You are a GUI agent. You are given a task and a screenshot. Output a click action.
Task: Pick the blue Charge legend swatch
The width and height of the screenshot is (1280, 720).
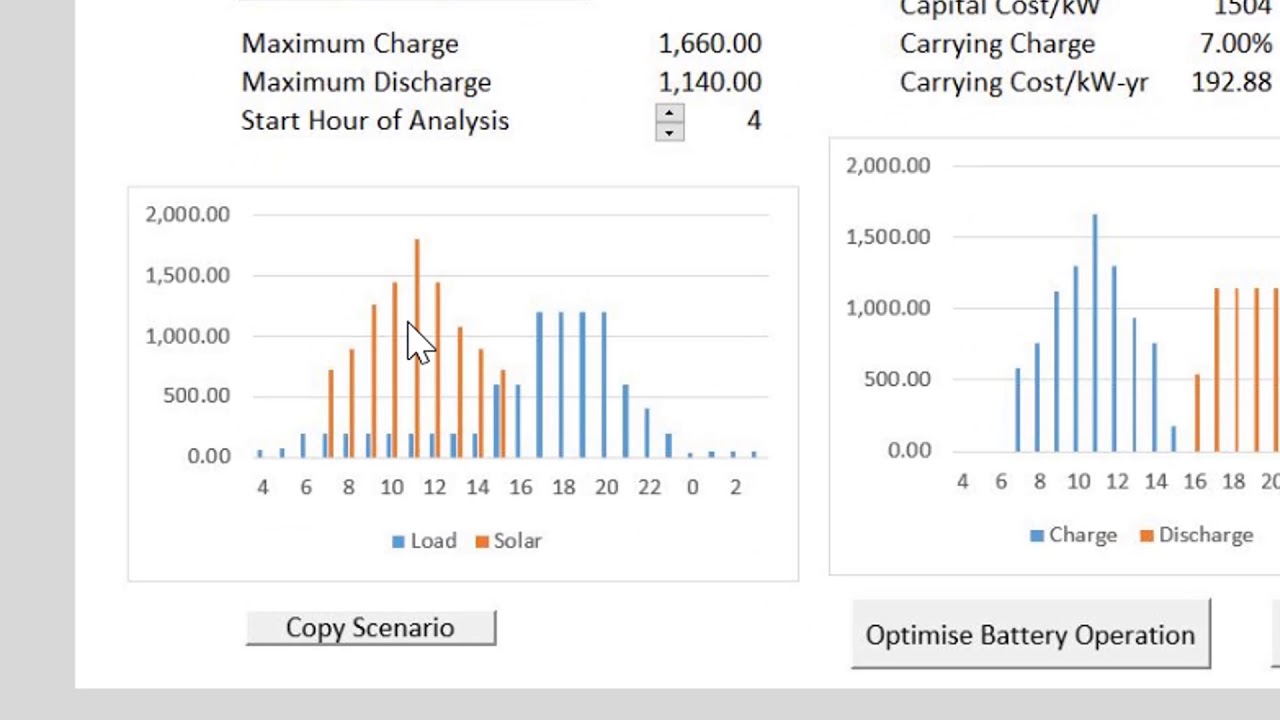click(x=1037, y=536)
